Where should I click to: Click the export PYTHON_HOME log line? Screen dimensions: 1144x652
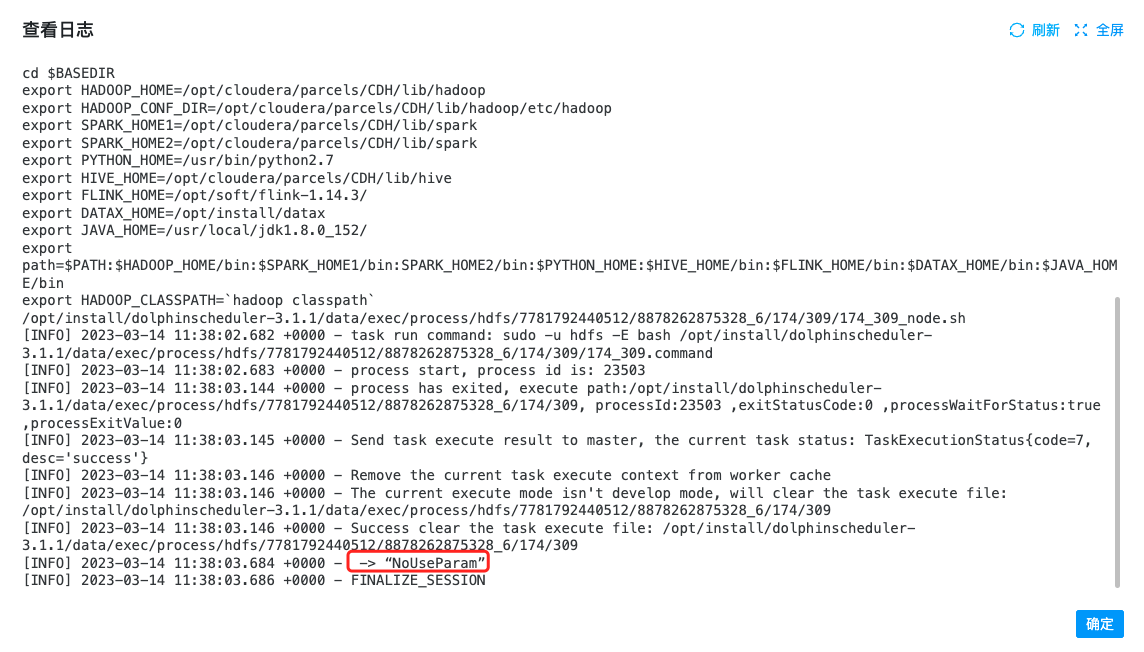(178, 160)
